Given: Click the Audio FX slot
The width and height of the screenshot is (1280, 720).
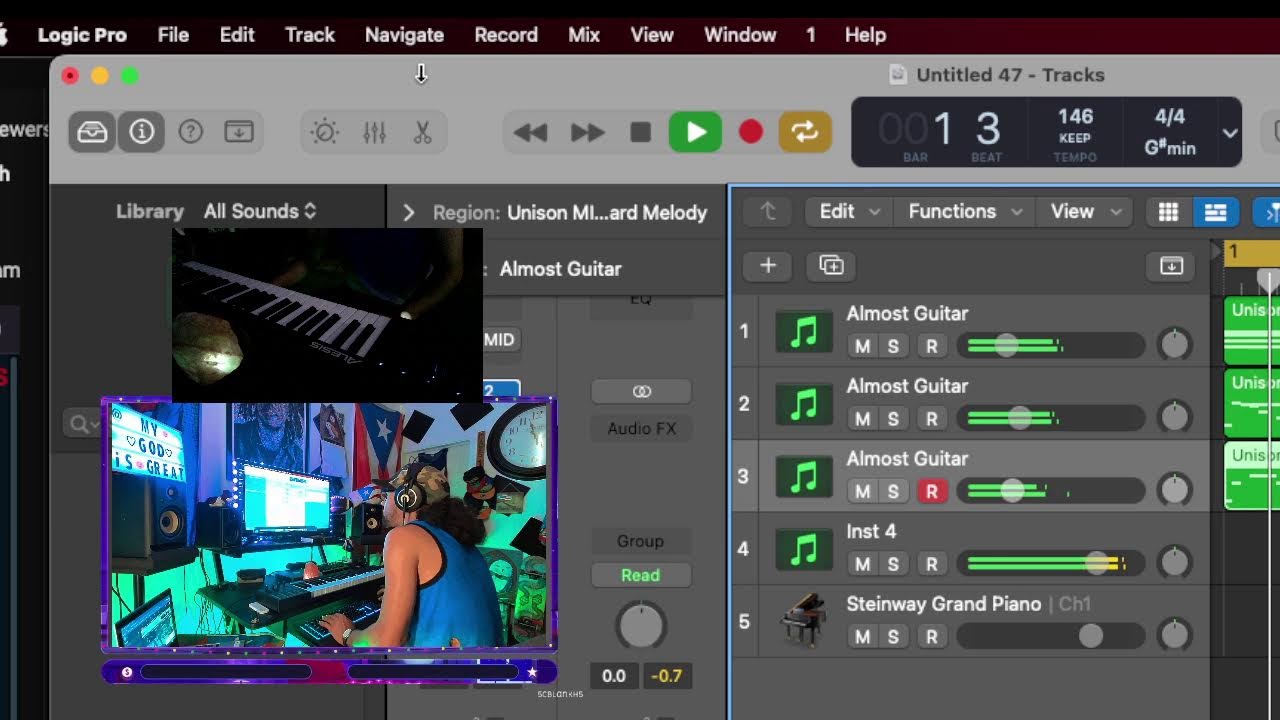Looking at the screenshot, I should click(641, 428).
